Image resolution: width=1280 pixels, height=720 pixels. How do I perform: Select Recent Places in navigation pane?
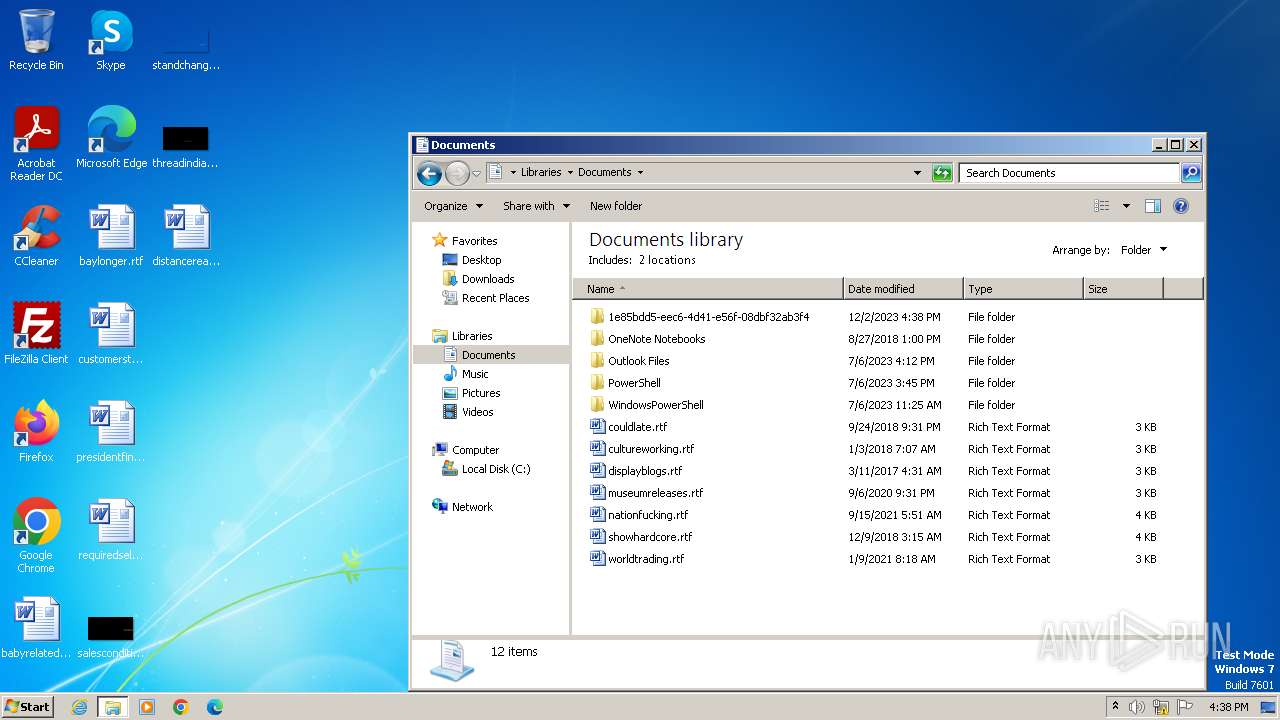(x=495, y=298)
